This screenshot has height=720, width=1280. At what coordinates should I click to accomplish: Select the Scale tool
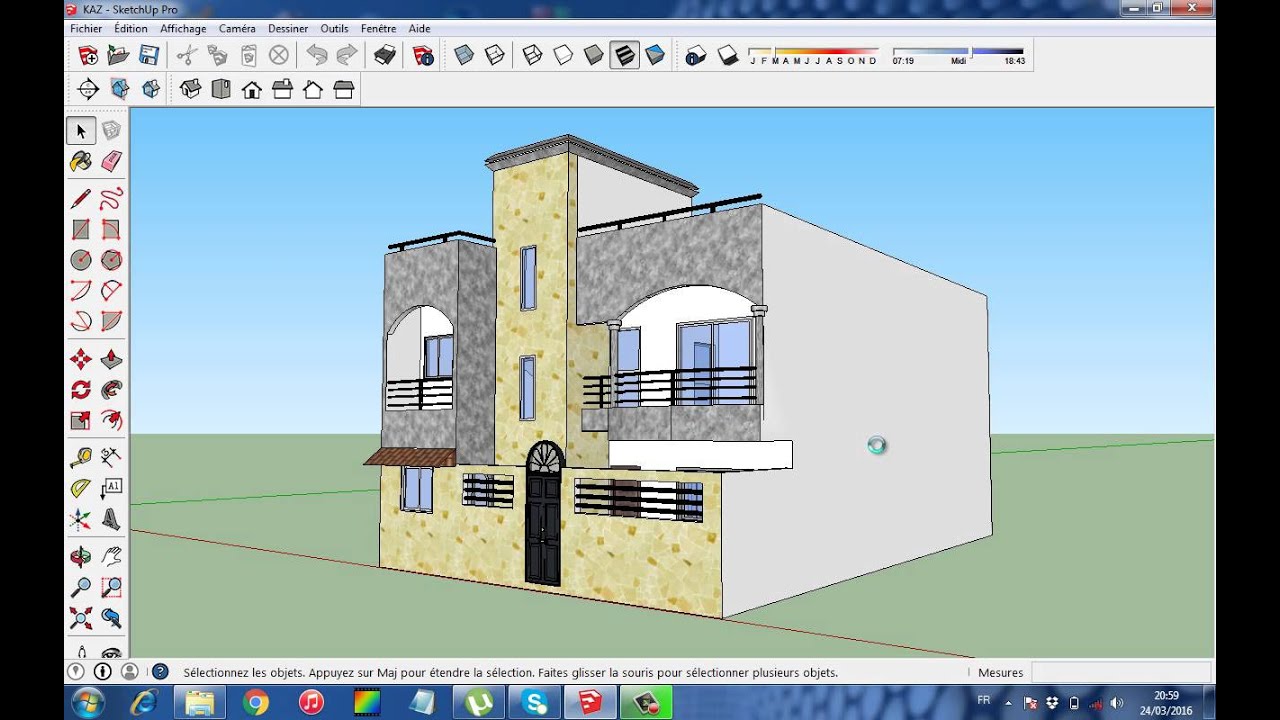pyautogui.click(x=81, y=420)
